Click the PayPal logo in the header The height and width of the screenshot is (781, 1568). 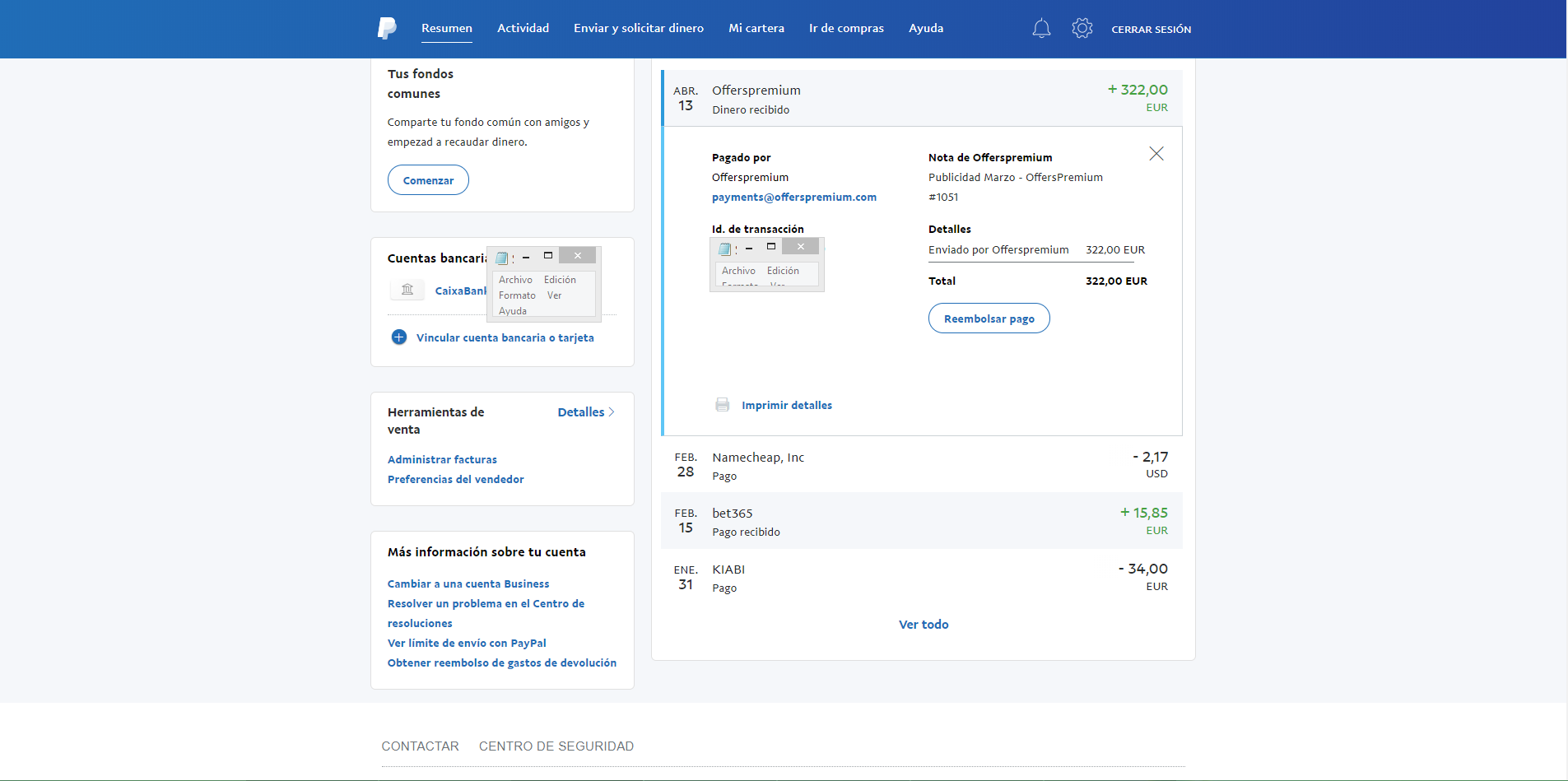click(x=387, y=29)
